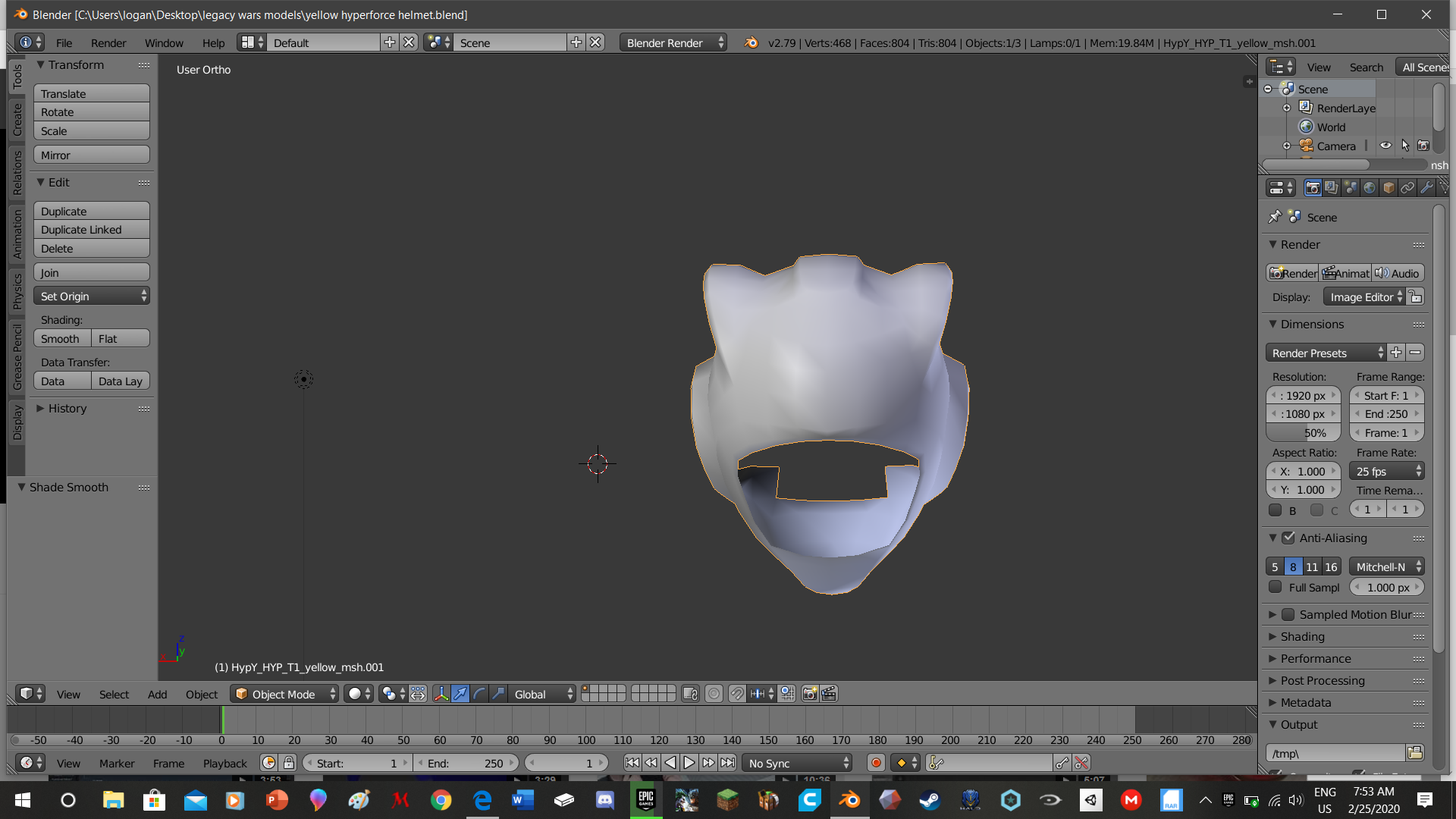Click the resolution percentage 50% slider

click(1303, 433)
